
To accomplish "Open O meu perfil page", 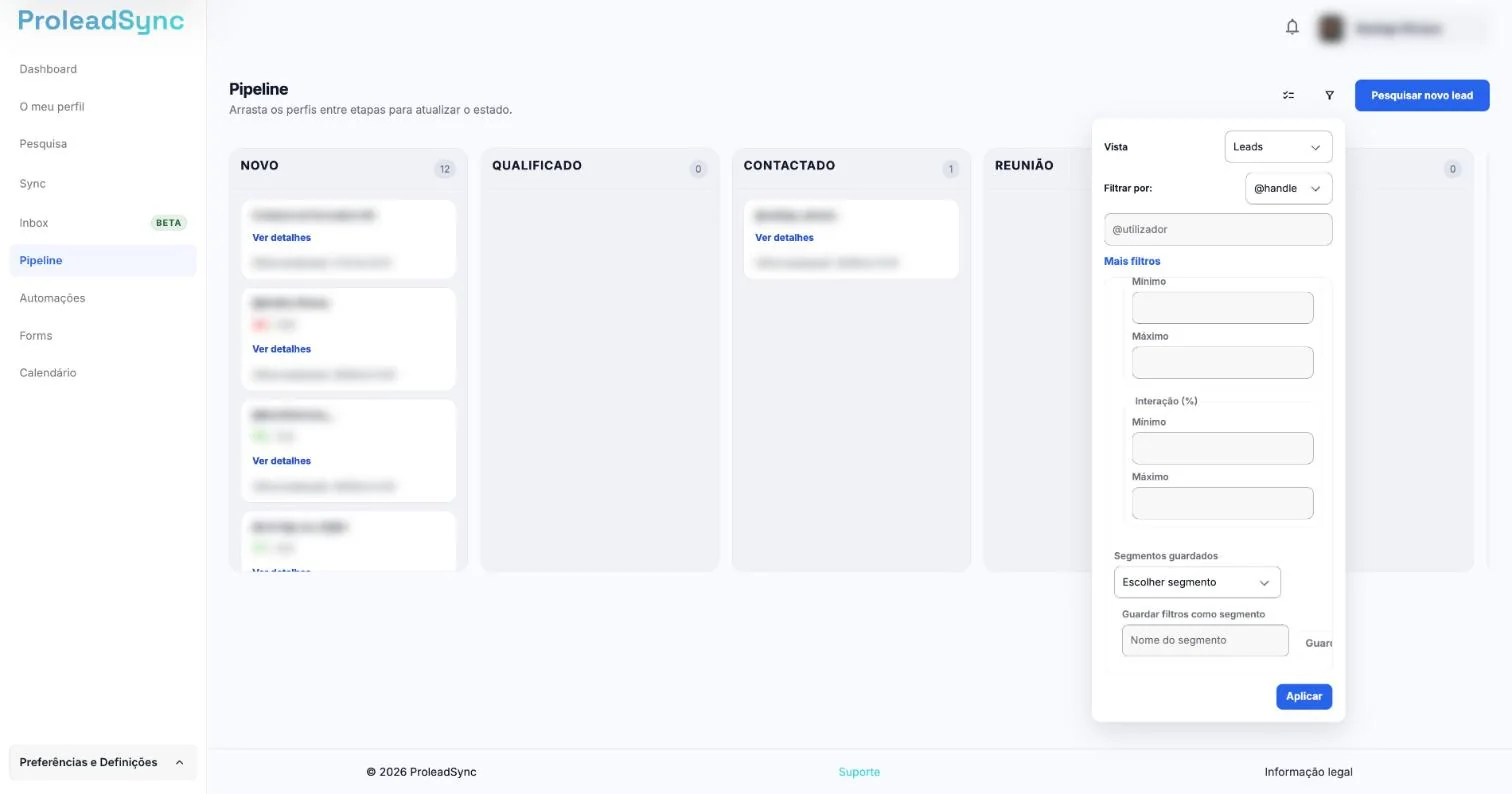I will [x=52, y=106].
